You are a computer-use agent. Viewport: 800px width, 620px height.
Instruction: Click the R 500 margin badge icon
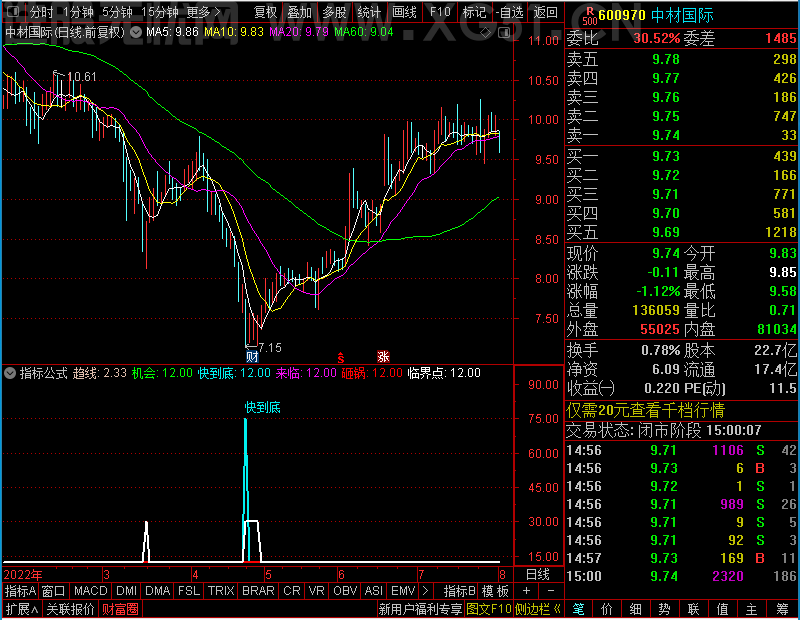pyautogui.click(x=589, y=16)
